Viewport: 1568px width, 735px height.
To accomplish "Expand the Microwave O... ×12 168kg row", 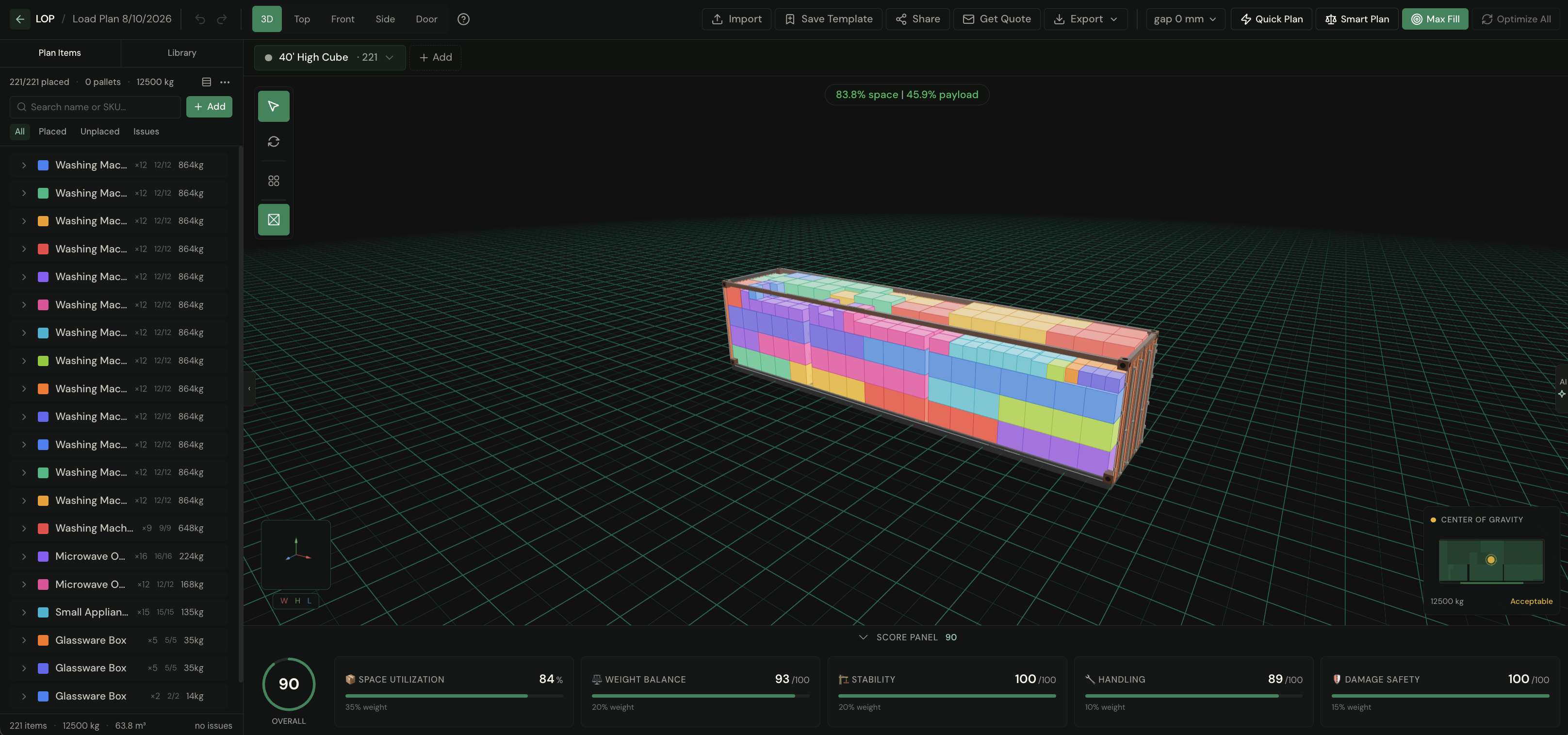I will pyautogui.click(x=24, y=584).
